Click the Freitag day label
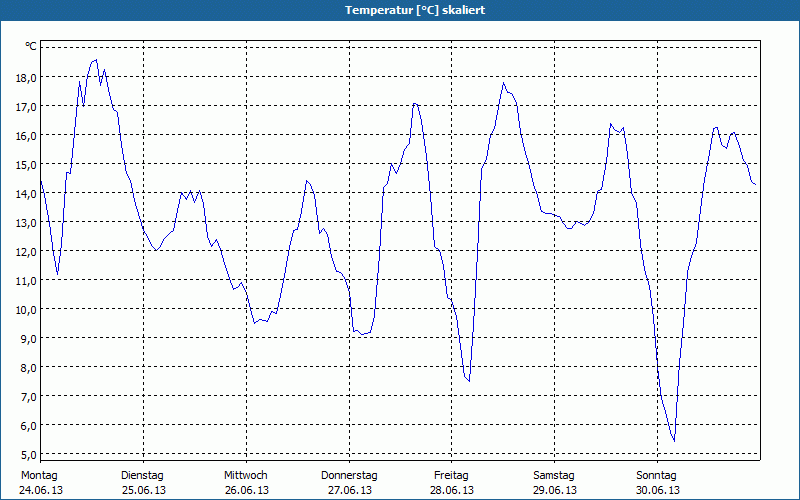Screen dimensions: 800x500 451,476
